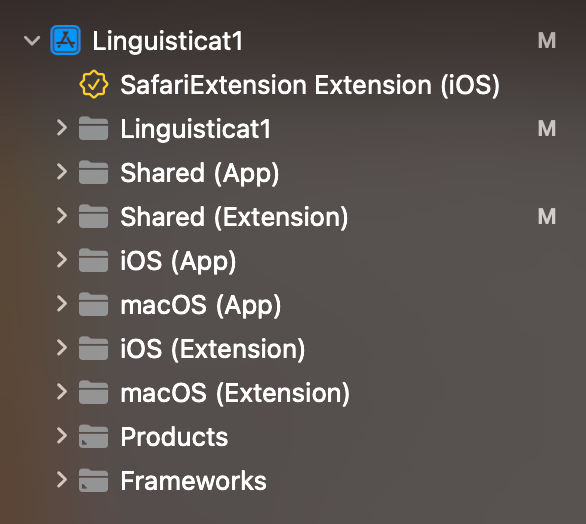Select the Frameworks group label
The height and width of the screenshot is (524, 586).
tap(193, 481)
